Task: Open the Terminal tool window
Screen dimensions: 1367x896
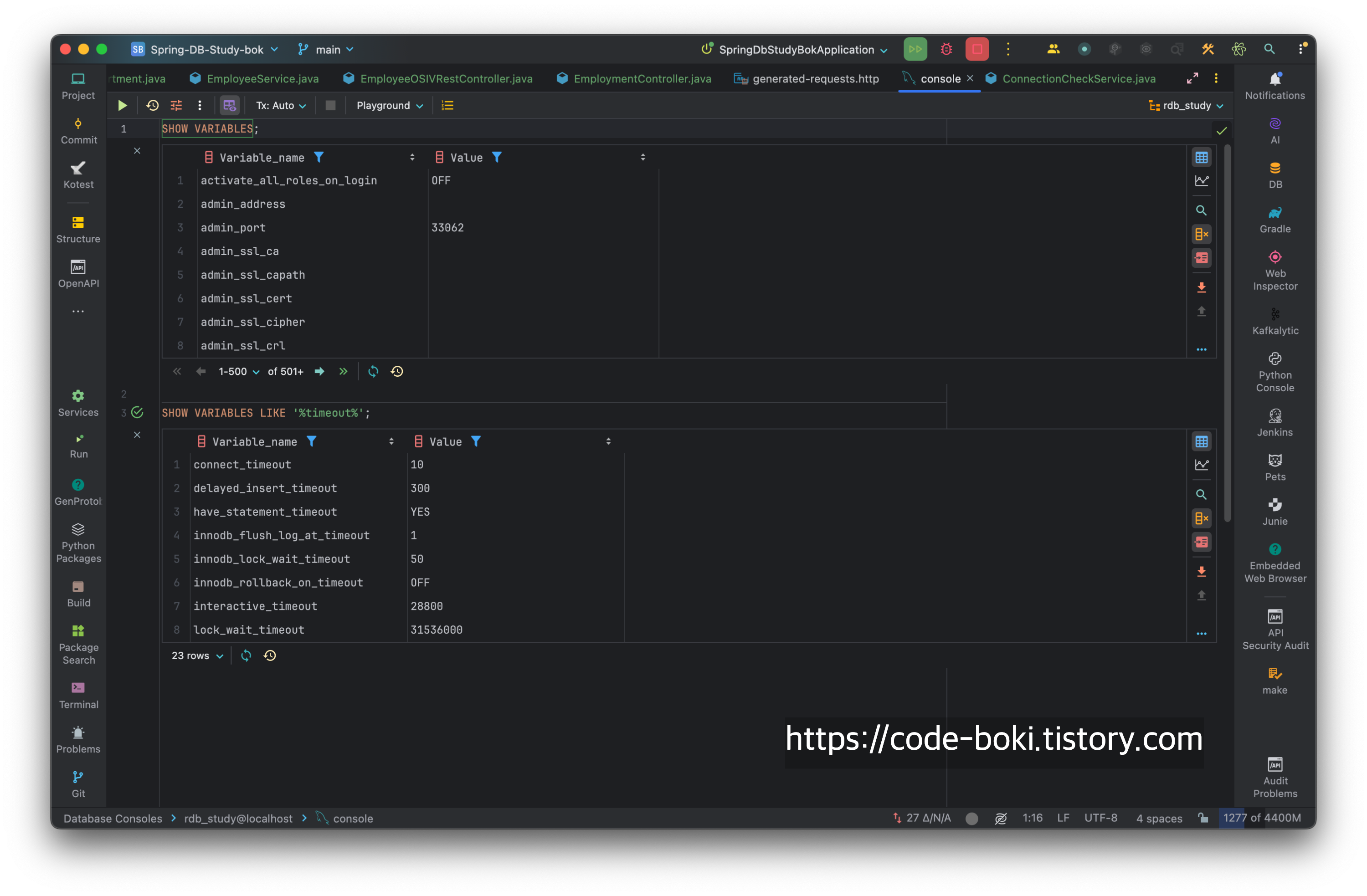Action: click(x=78, y=695)
